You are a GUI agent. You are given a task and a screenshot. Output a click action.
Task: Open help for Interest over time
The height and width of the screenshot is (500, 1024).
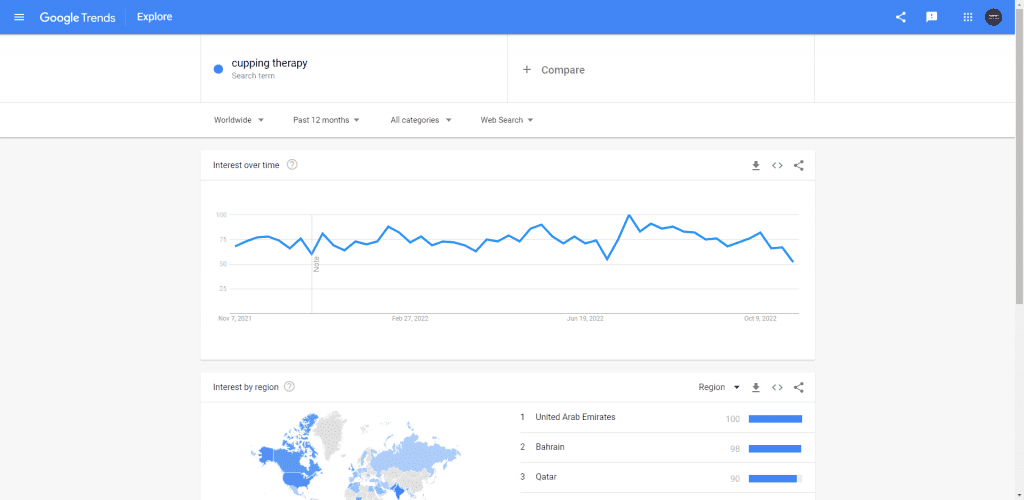click(292, 165)
